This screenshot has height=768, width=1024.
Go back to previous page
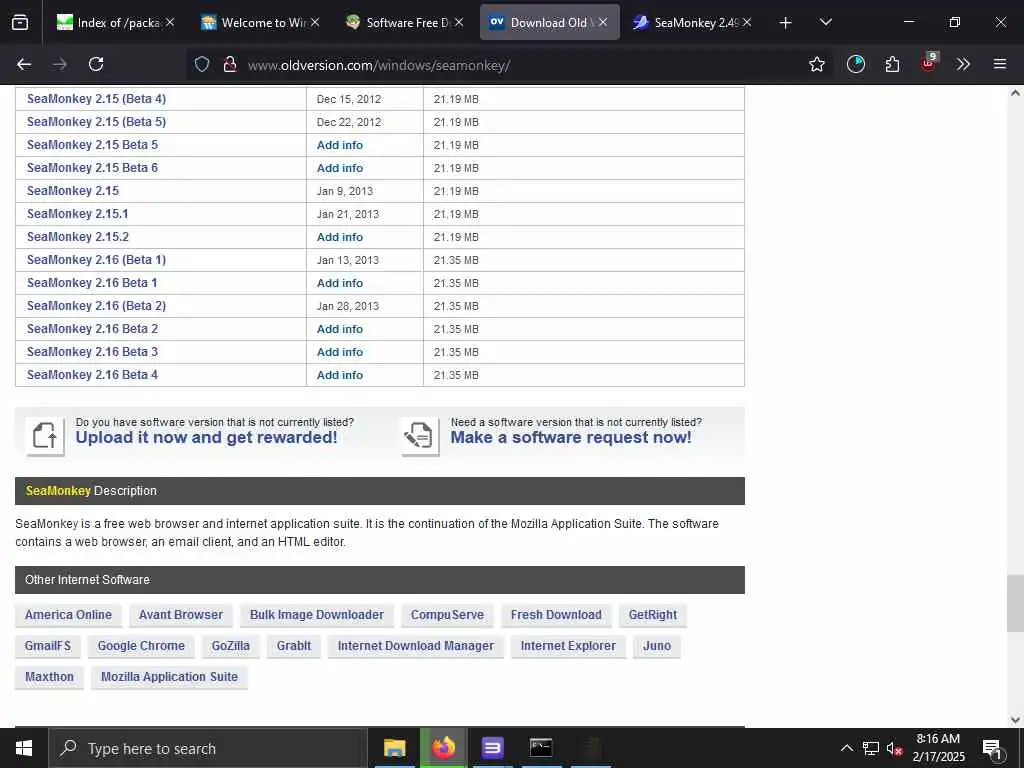click(x=24, y=64)
